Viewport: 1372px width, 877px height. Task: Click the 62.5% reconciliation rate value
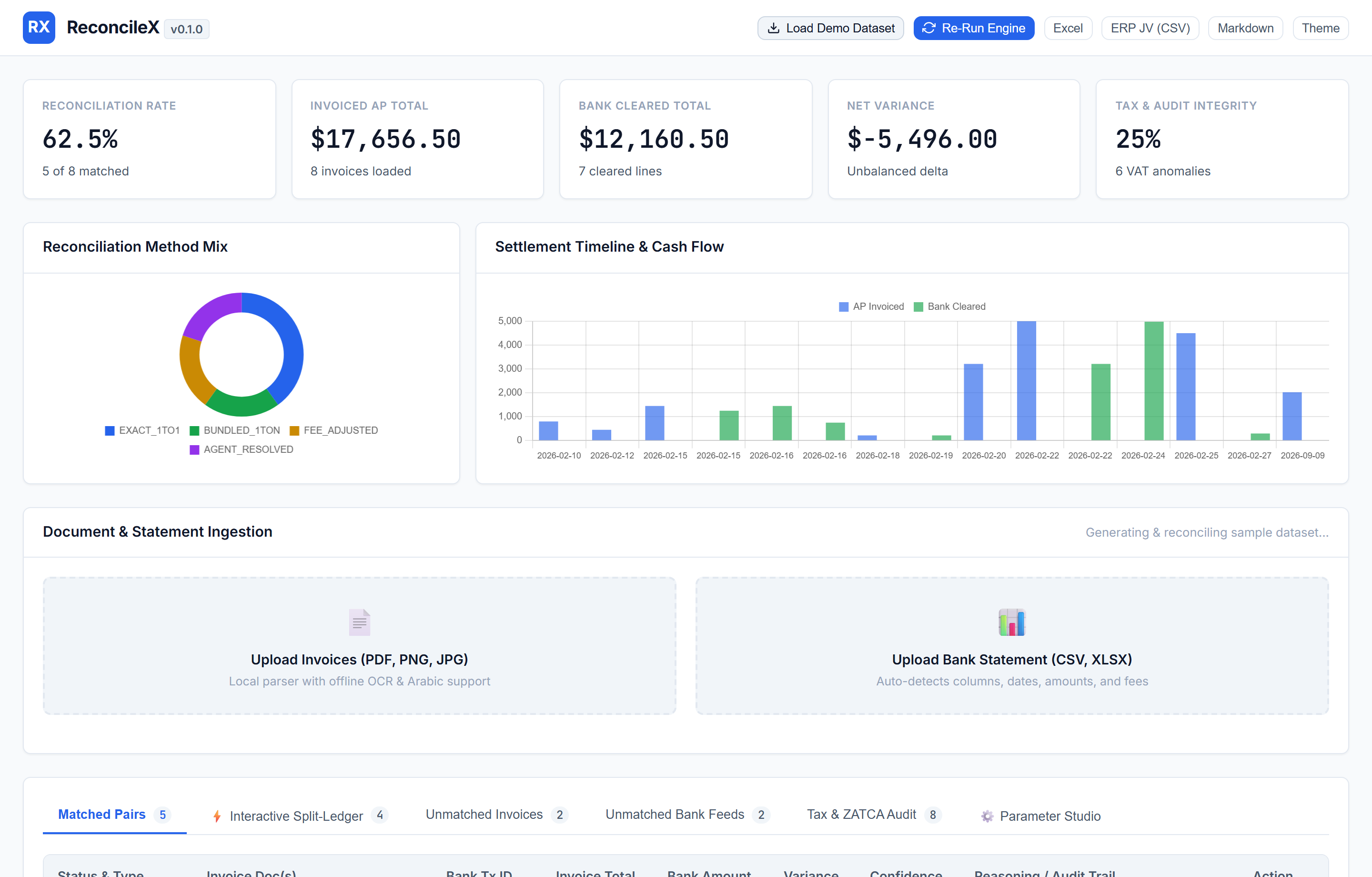pyautogui.click(x=81, y=139)
